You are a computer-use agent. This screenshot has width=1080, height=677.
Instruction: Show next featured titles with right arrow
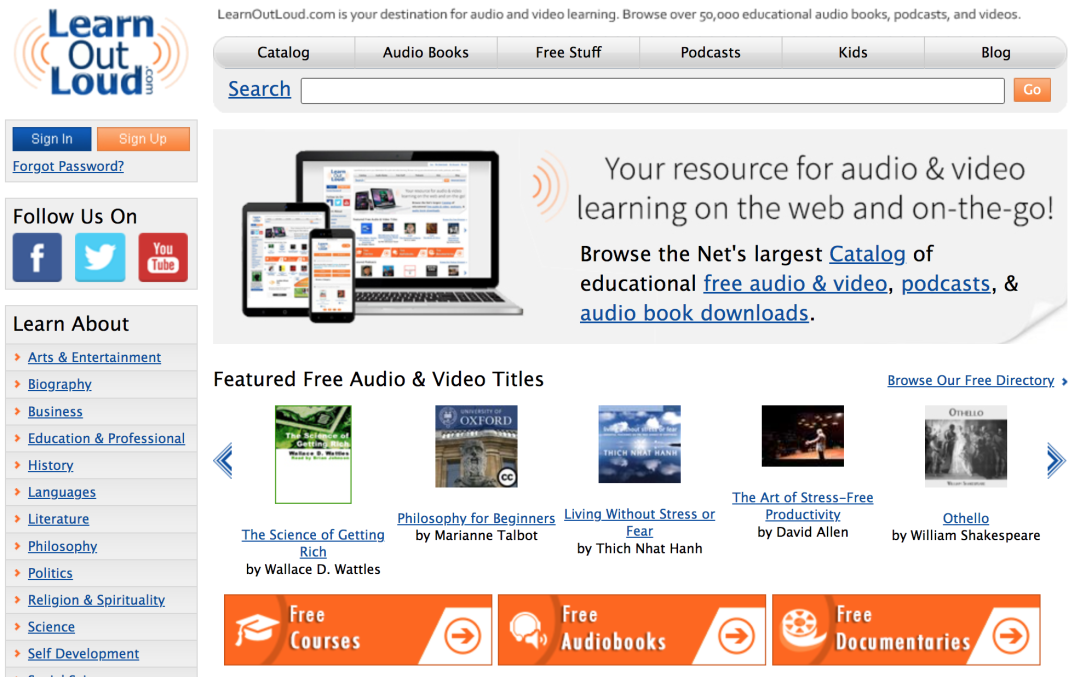point(1056,460)
